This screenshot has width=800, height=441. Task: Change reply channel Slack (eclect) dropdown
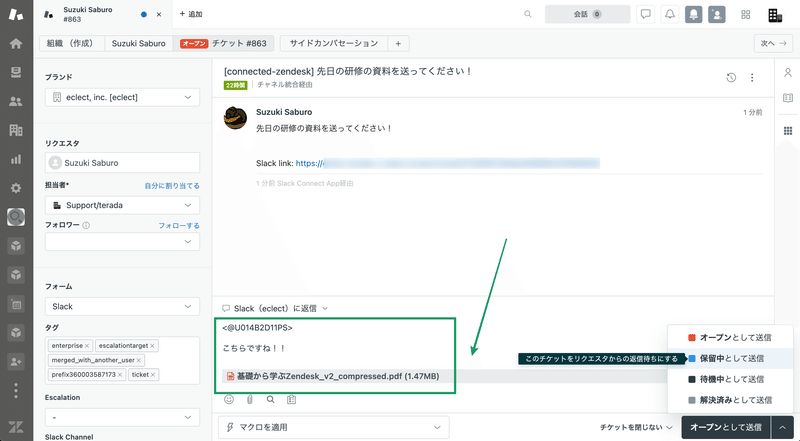pos(275,308)
